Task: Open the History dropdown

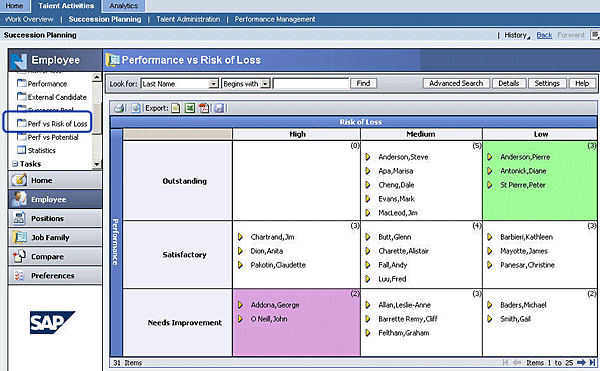Action: (x=517, y=35)
